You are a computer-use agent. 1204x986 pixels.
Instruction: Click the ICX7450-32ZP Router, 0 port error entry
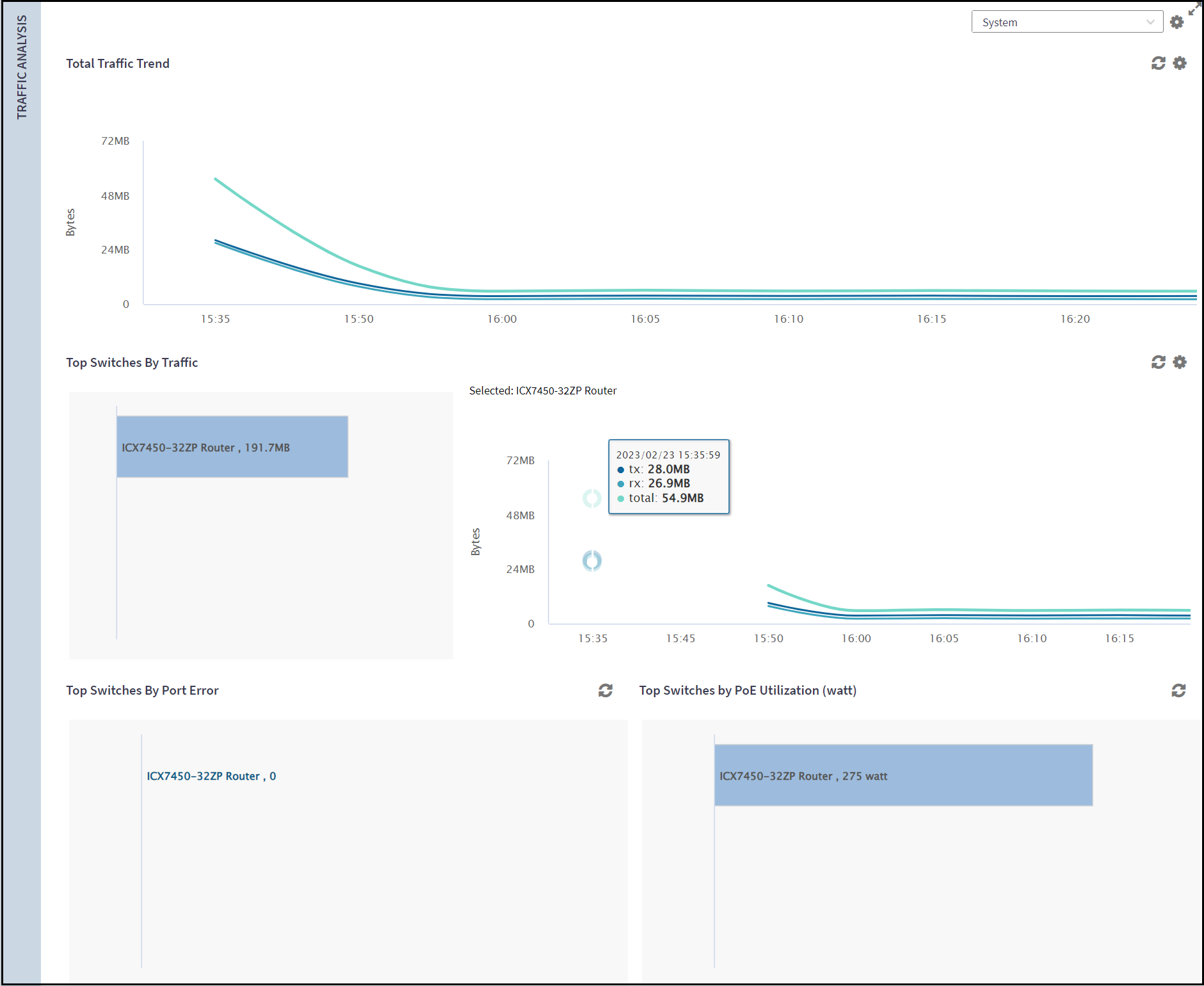[211, 776]
